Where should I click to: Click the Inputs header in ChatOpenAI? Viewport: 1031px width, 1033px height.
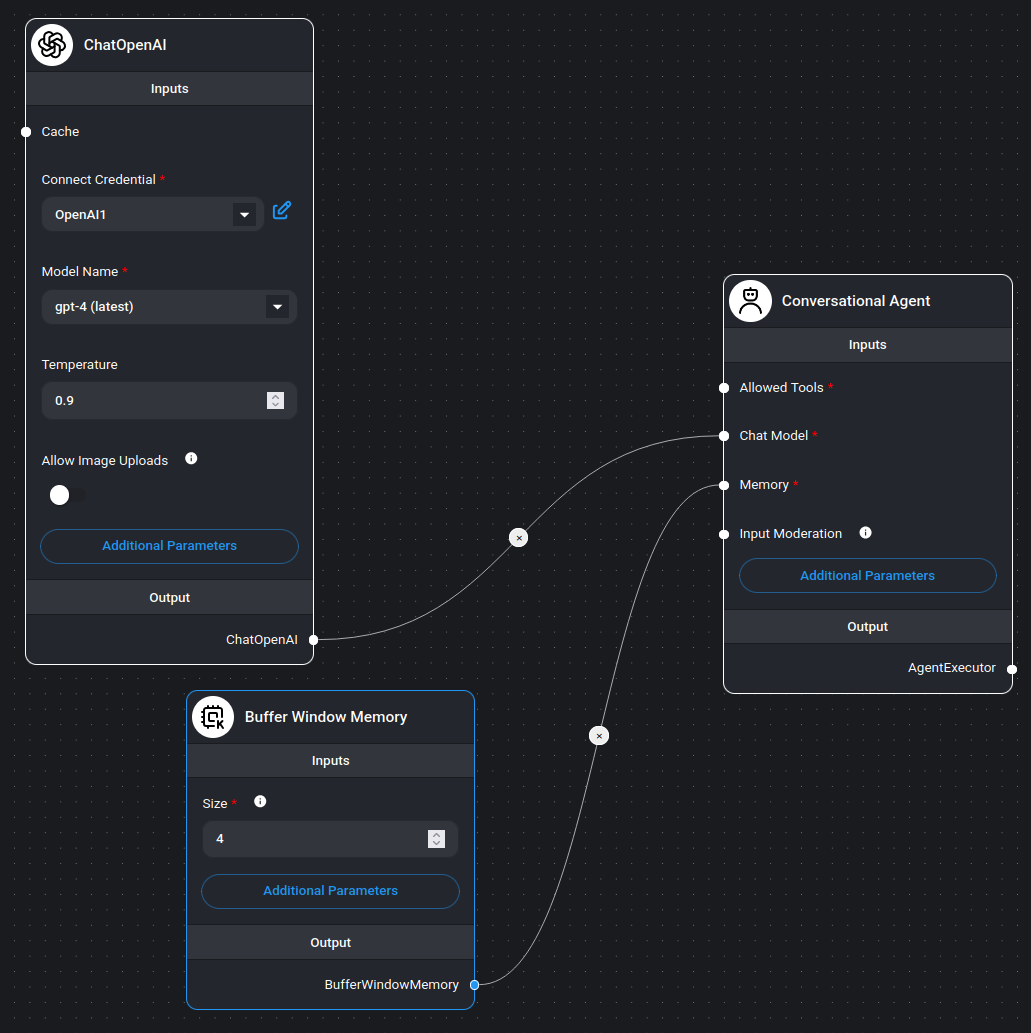[169, 88]
